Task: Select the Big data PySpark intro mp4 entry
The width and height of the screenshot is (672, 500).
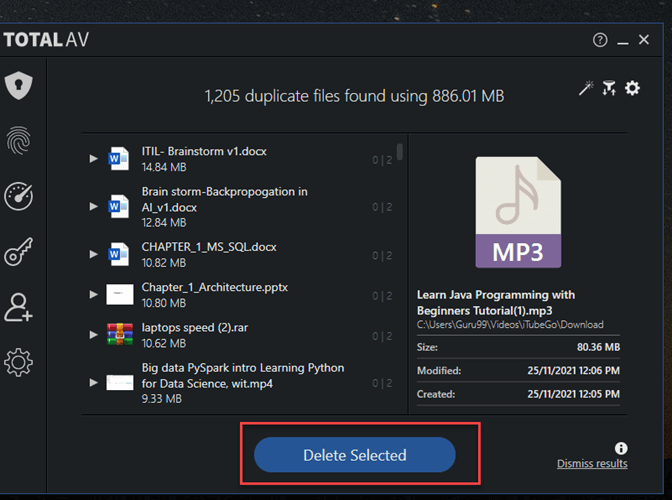Action: coord(243,375)
